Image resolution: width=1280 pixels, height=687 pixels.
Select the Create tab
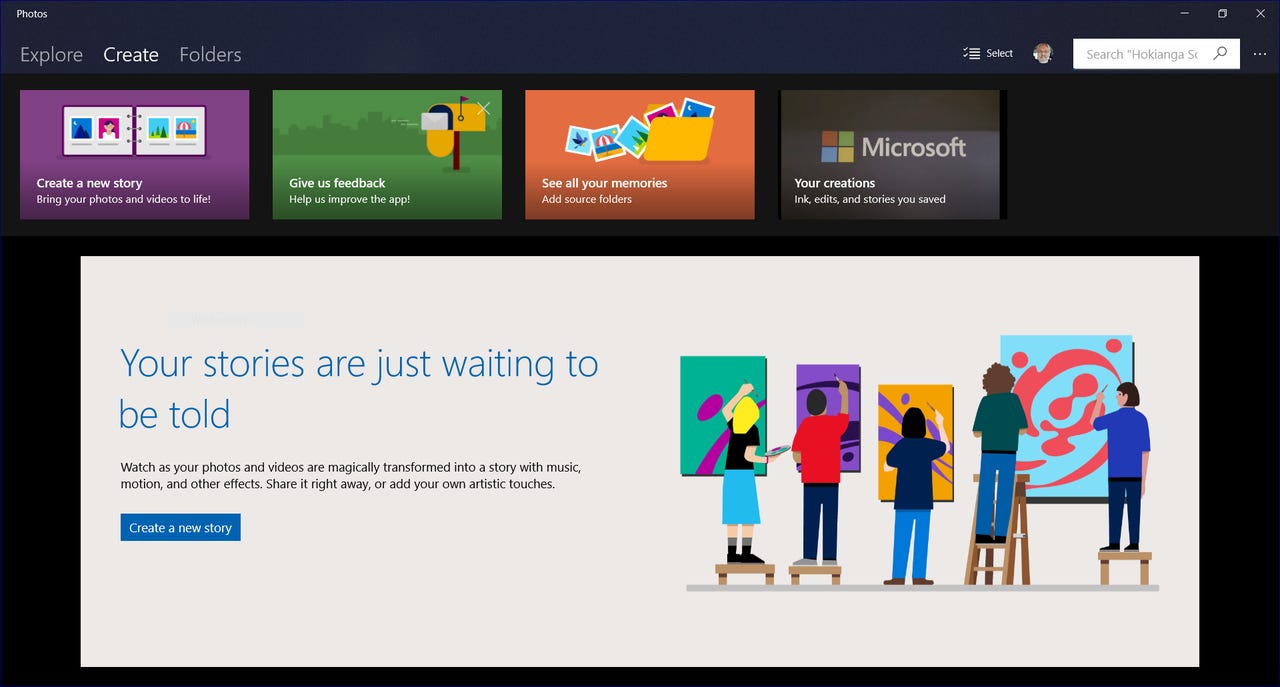[131, 55]
